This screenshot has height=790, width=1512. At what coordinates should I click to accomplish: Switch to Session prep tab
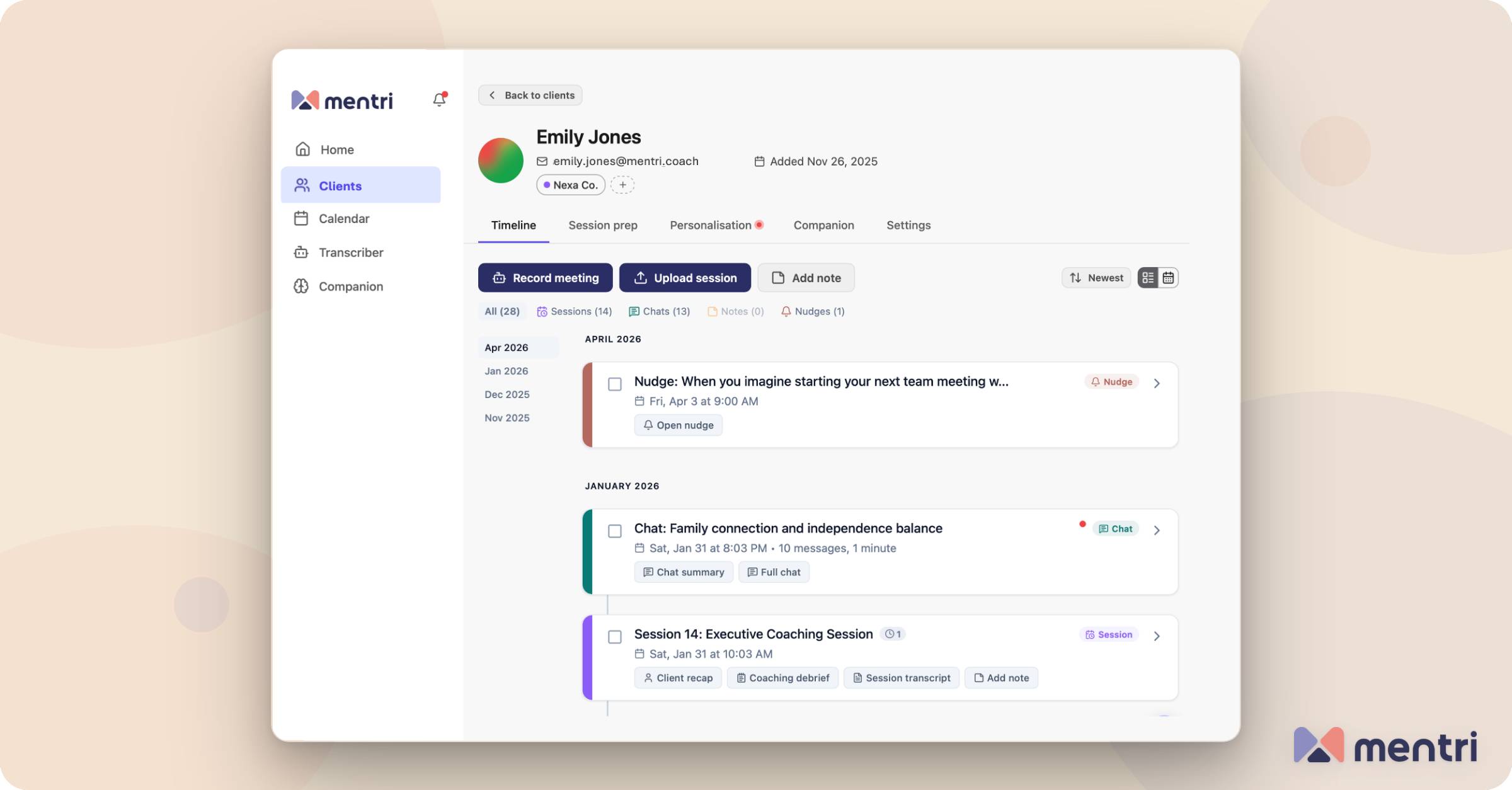pyautogui.click(x=602, y=226)
